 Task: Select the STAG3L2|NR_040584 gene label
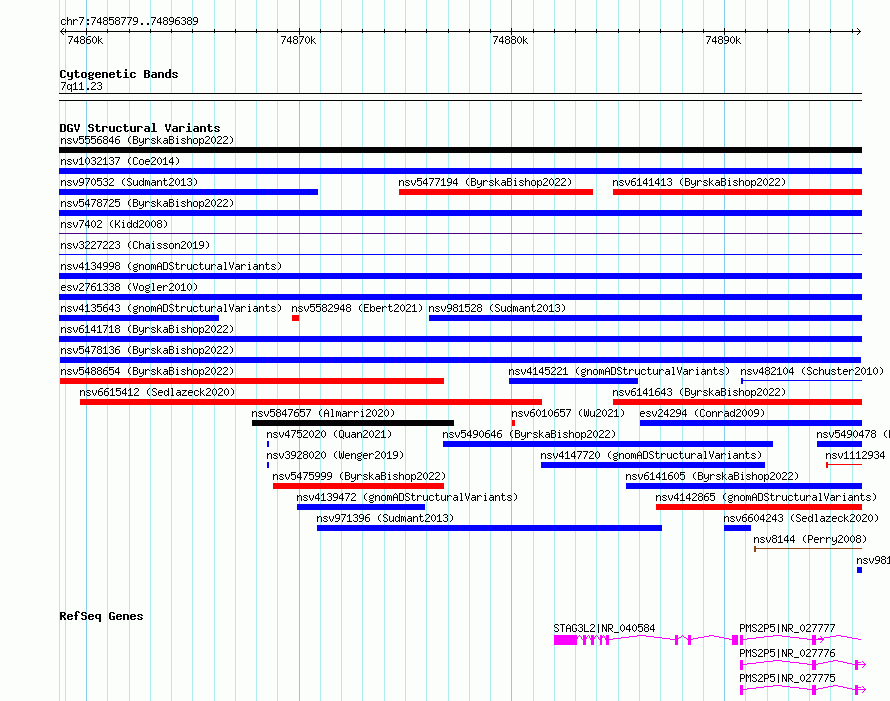pos(604,628)
